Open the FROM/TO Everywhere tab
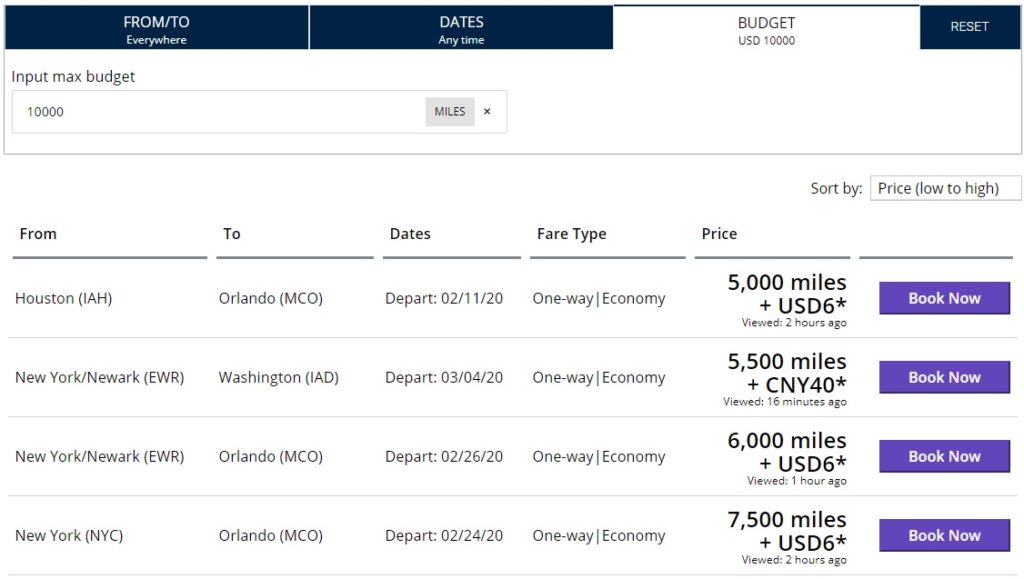Viewport: 1024px width, 579px height. click(156, 29)
